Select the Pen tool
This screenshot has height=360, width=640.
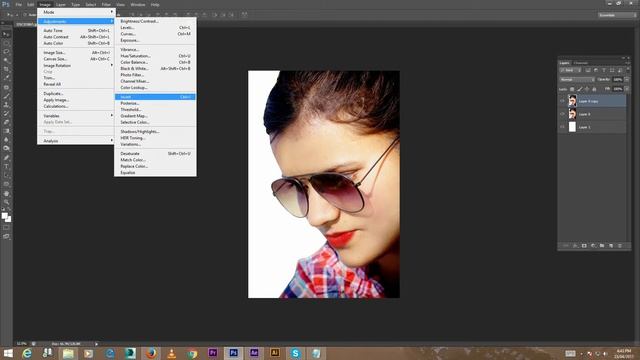[6, 158]
